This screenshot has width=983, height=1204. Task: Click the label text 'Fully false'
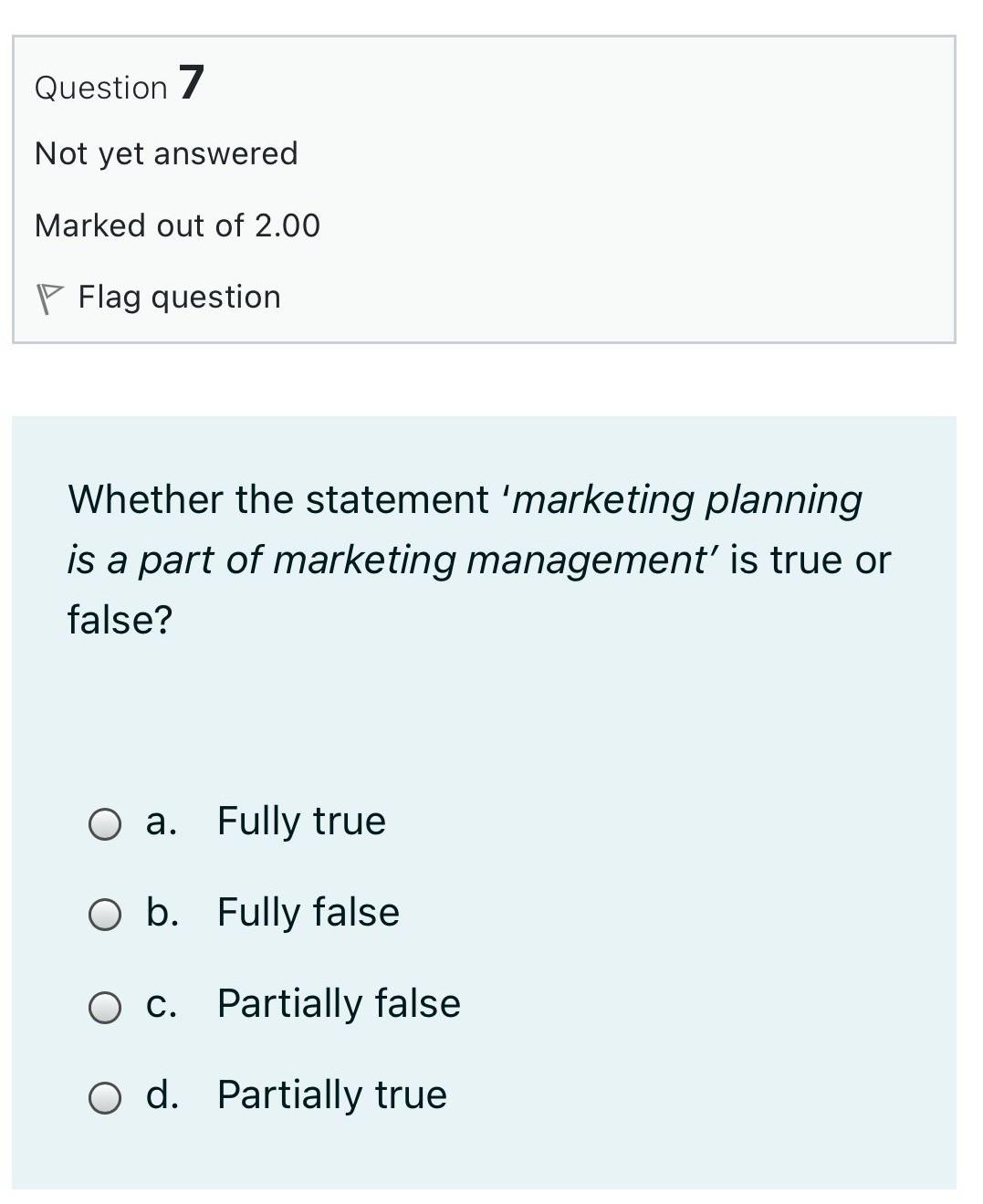point(307,911)
